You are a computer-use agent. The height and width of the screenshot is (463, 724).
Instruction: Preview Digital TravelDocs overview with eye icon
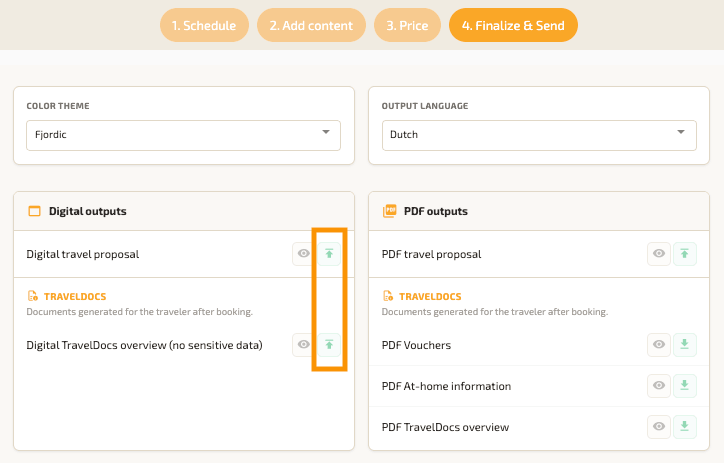[x=304, y=345]
